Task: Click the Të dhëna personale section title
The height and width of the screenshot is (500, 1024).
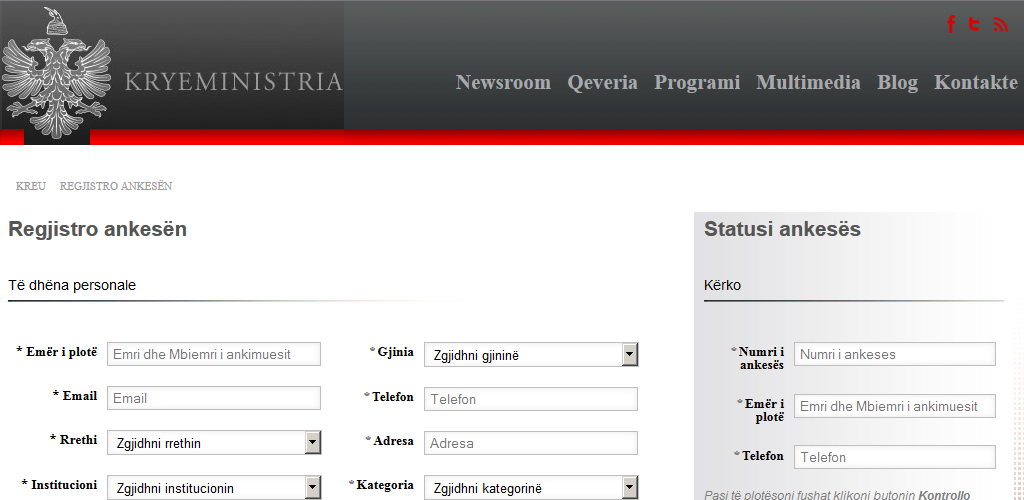Action: tap(72, 285)
